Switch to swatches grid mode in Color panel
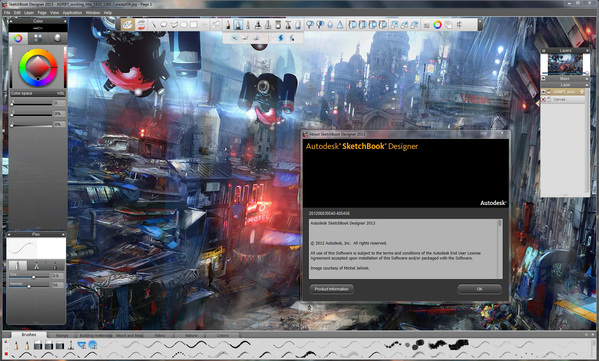This screenshot has height=361, width=599. [38, 38]
